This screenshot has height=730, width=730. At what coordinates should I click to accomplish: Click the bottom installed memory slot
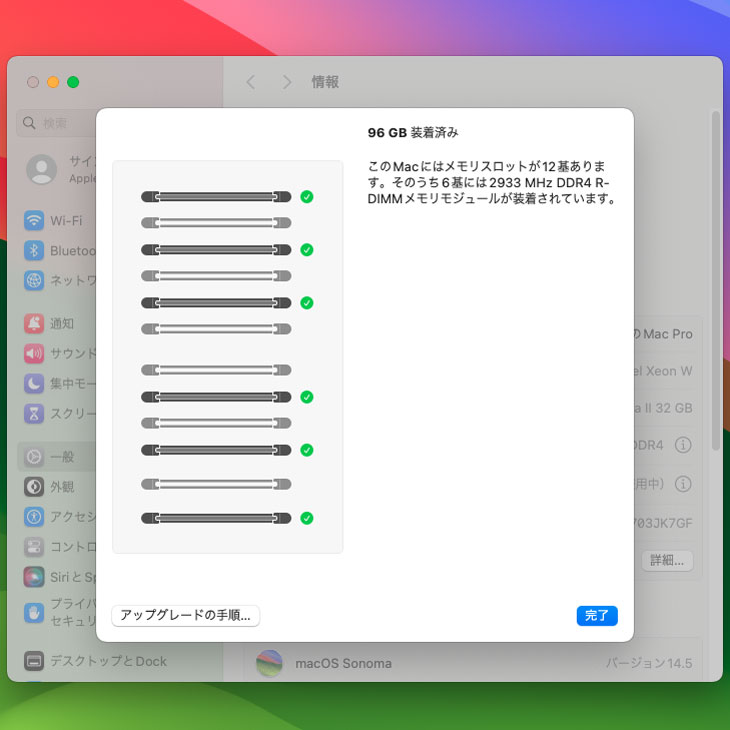tap(216, 518)
